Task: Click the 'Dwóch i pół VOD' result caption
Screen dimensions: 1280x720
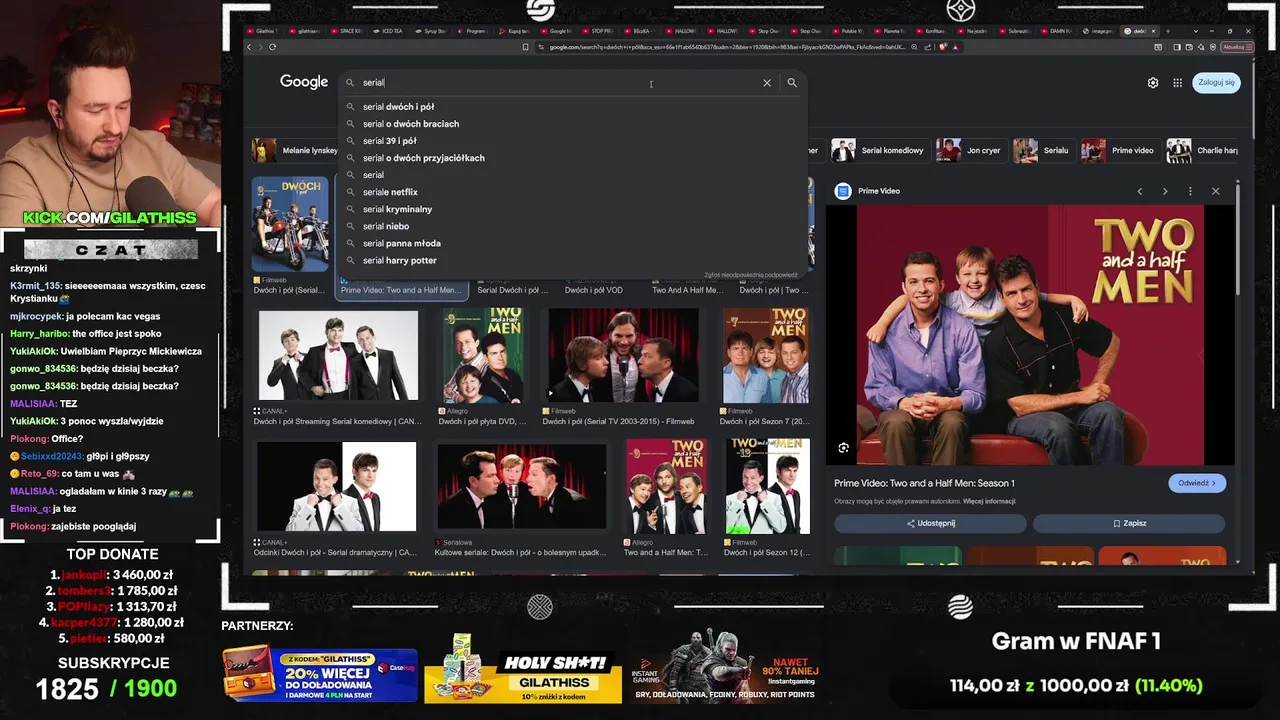Action: click(x=593, y=290)
